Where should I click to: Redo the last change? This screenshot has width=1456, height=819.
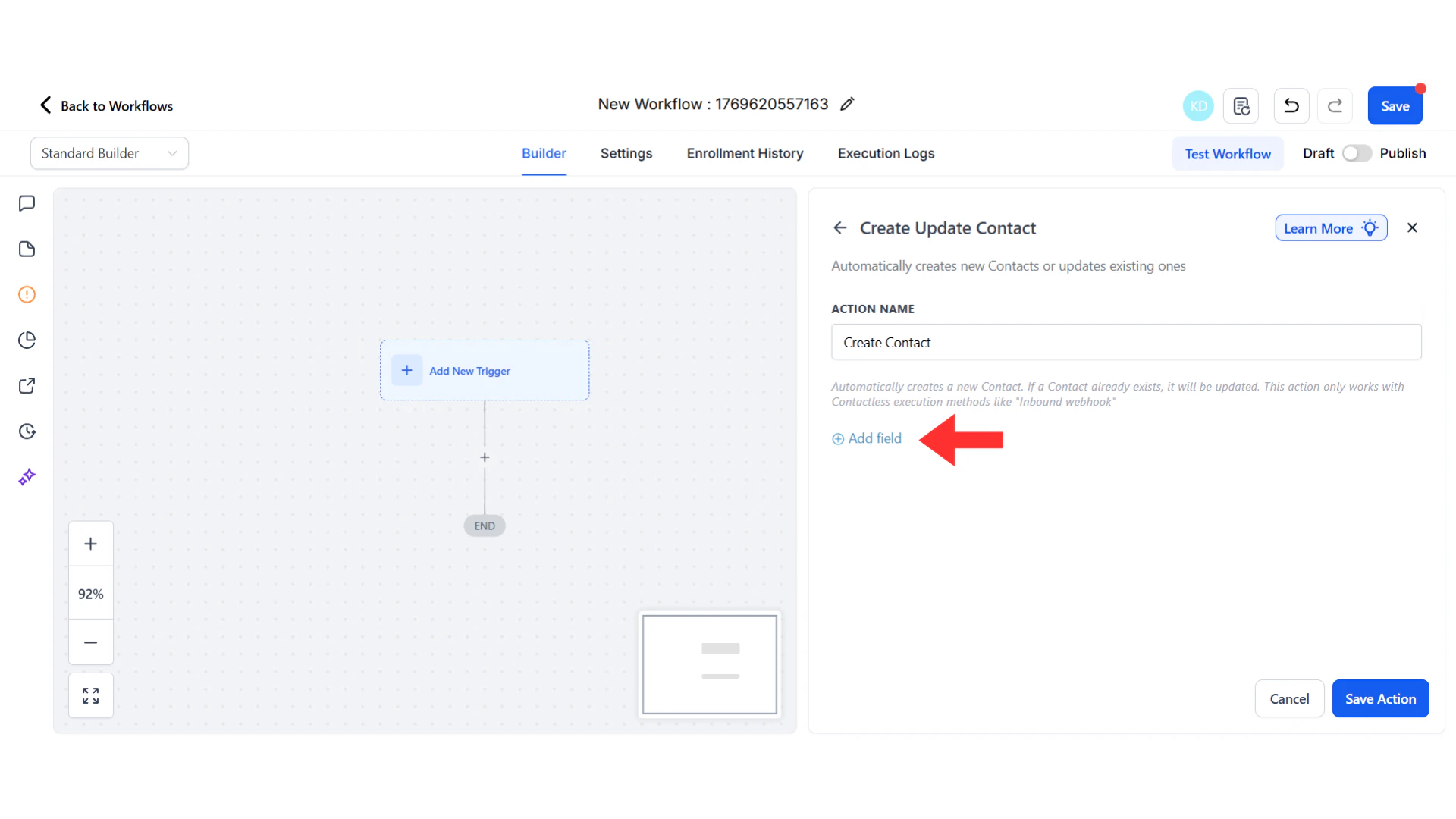[1335, 105]
